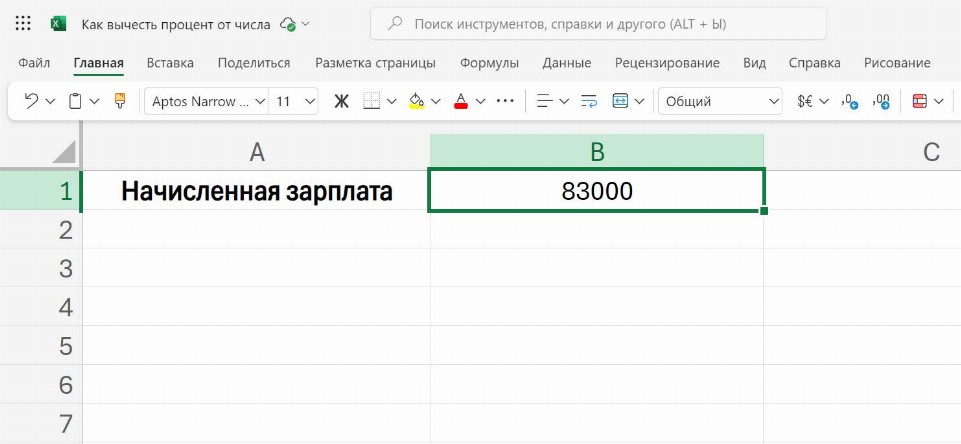The width and height of the screenshot is (961, 444).
Task: Expand the font size dropdown showing 11
Action: (x=295, y=101)
